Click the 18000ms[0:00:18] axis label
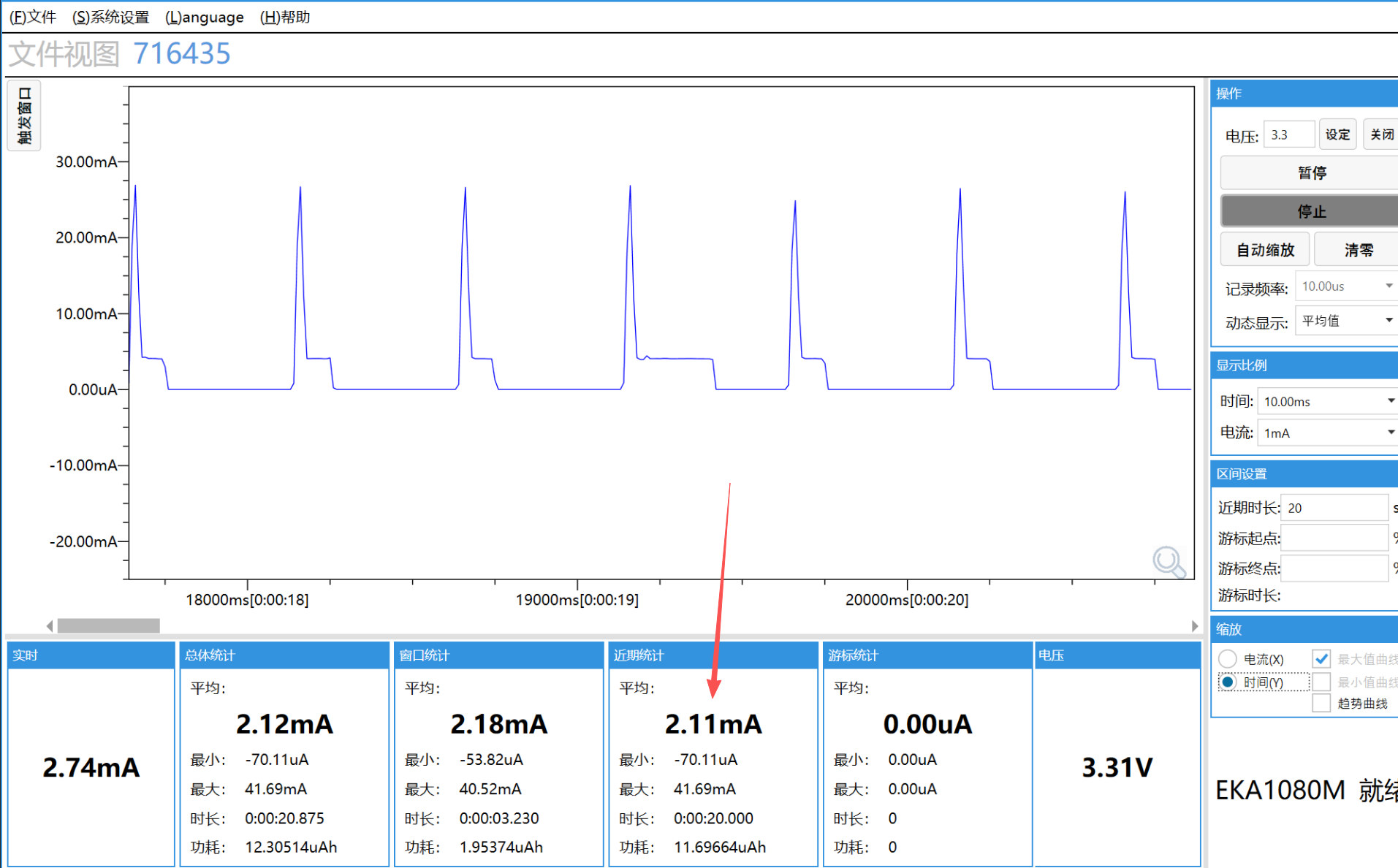Image resolution: width=1398 pixels, height=868 pixels. [247, 600]
